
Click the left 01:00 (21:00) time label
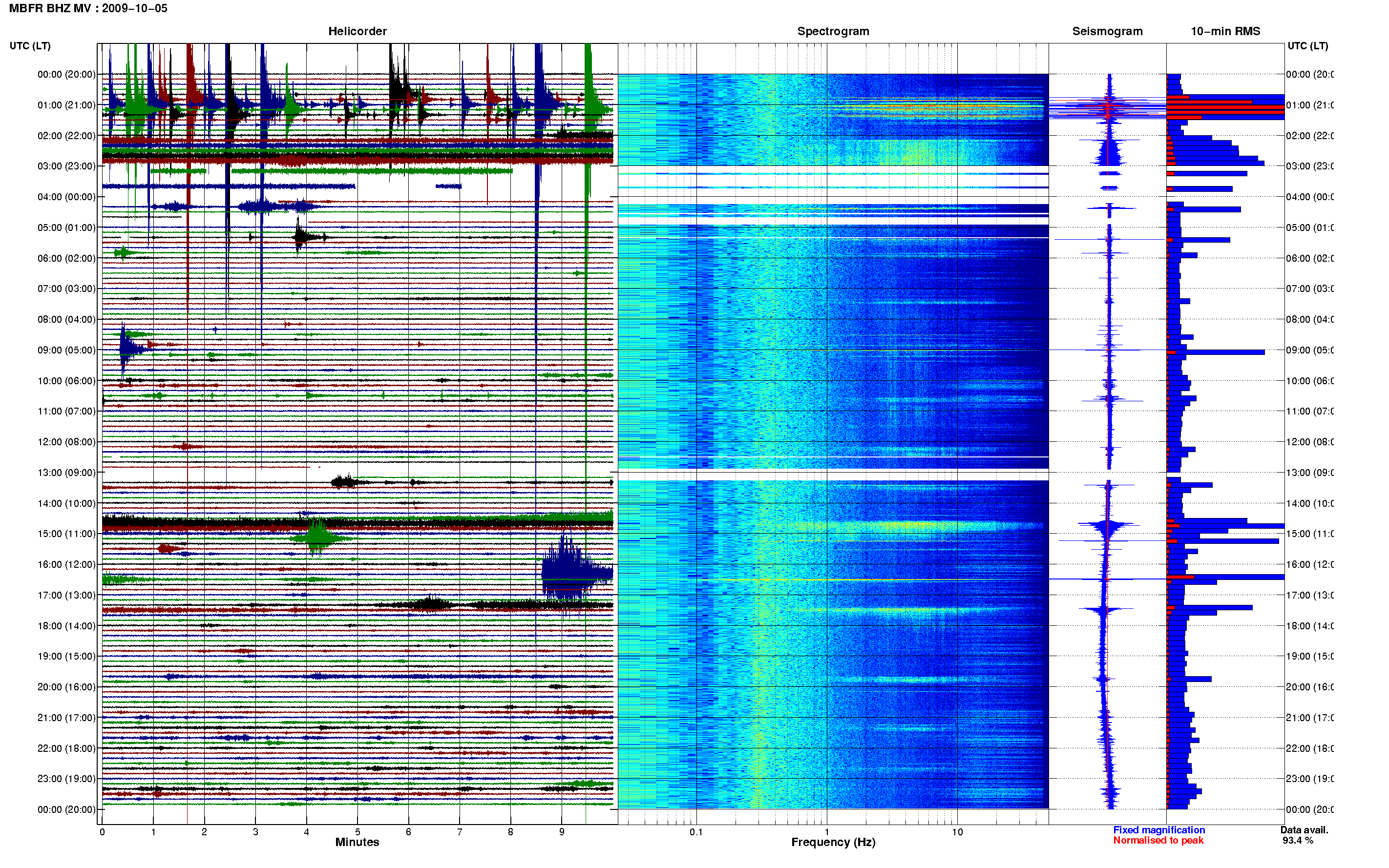click(x=66, y=105)
